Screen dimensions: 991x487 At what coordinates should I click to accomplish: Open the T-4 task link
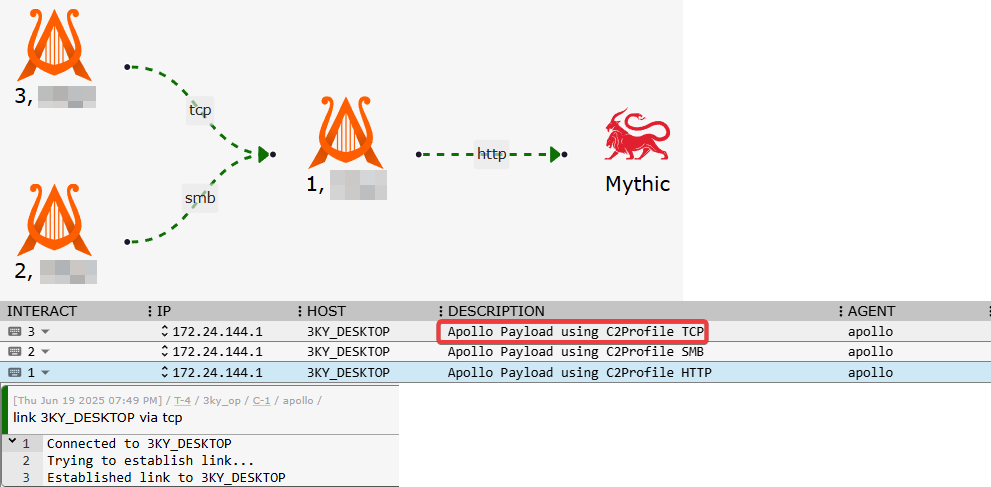[x=182, y=400]
